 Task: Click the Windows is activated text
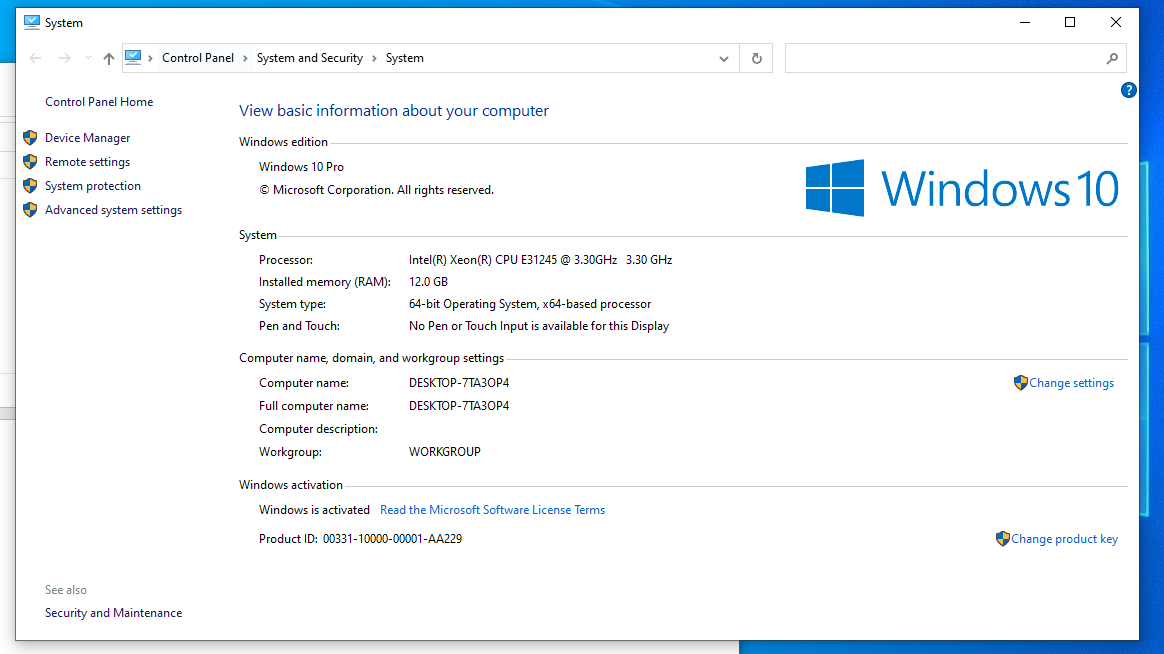(x=314, y=510)
